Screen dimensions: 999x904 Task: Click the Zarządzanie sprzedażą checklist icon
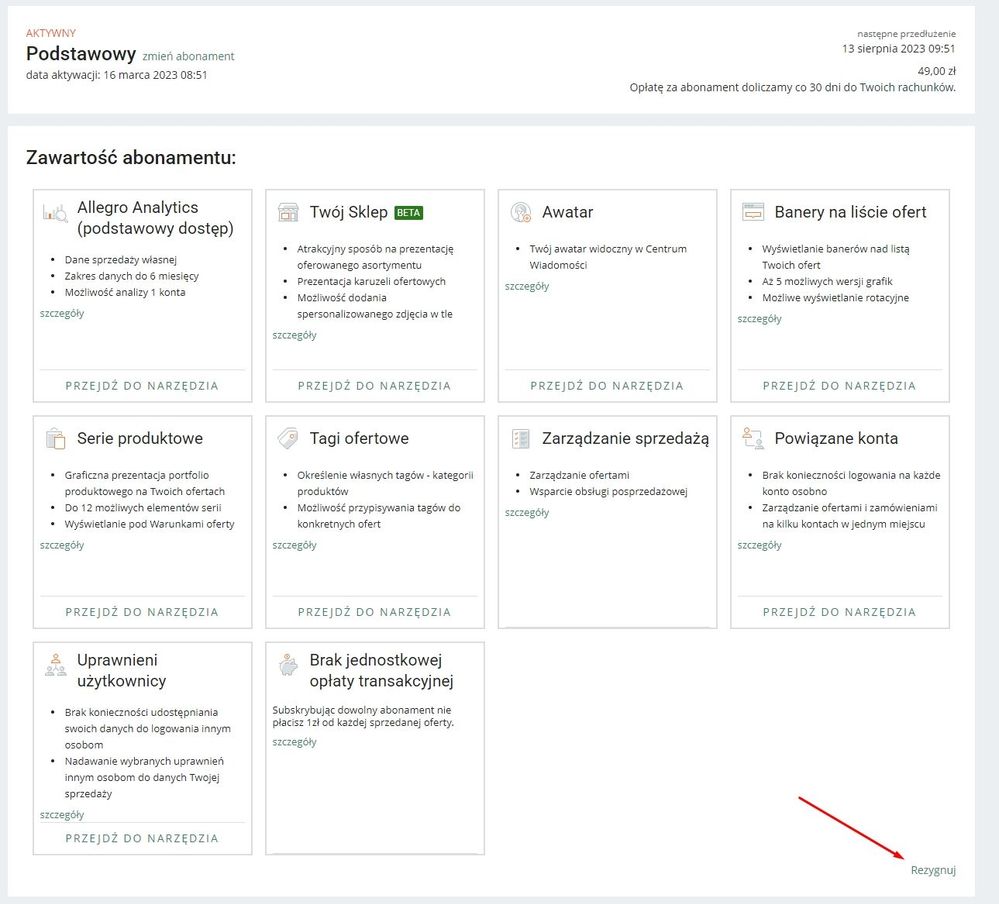[x=520, y=438]
